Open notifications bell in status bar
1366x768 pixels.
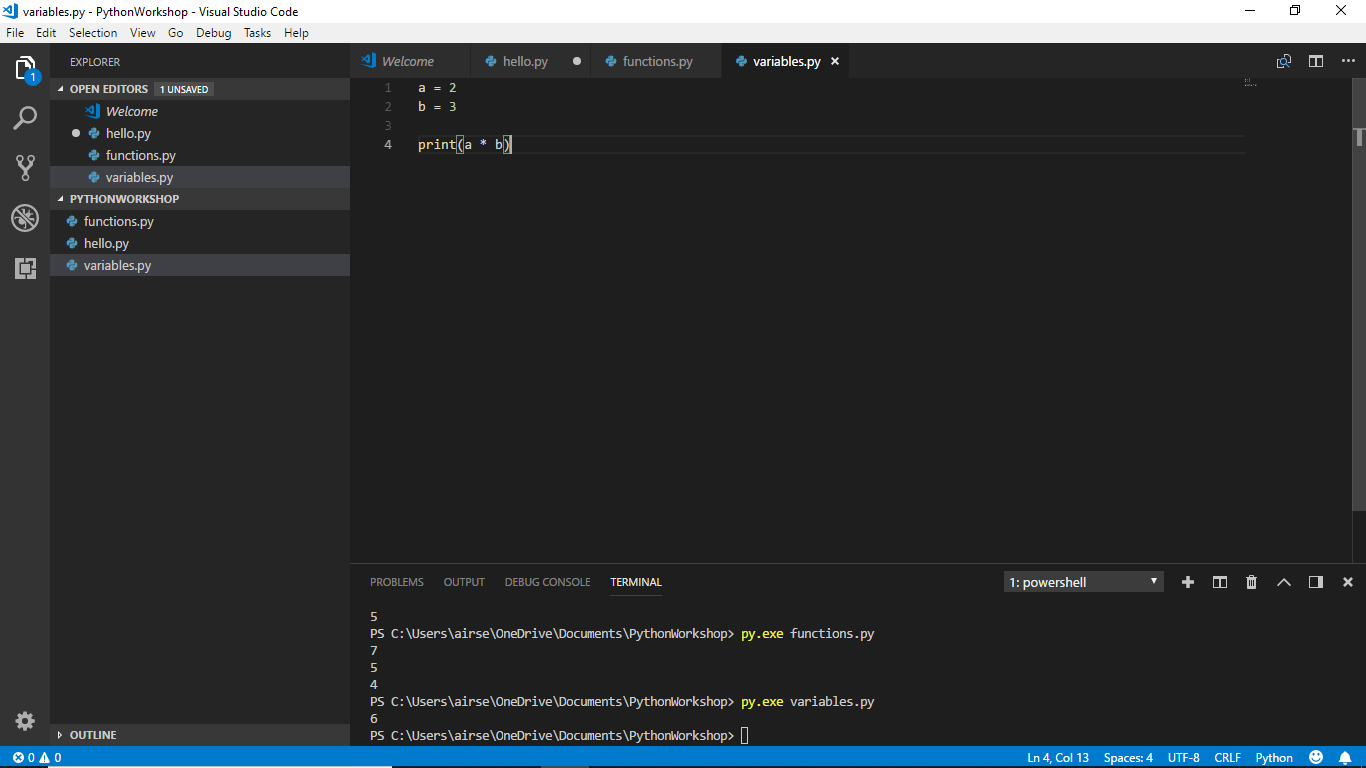[1346, 758]
